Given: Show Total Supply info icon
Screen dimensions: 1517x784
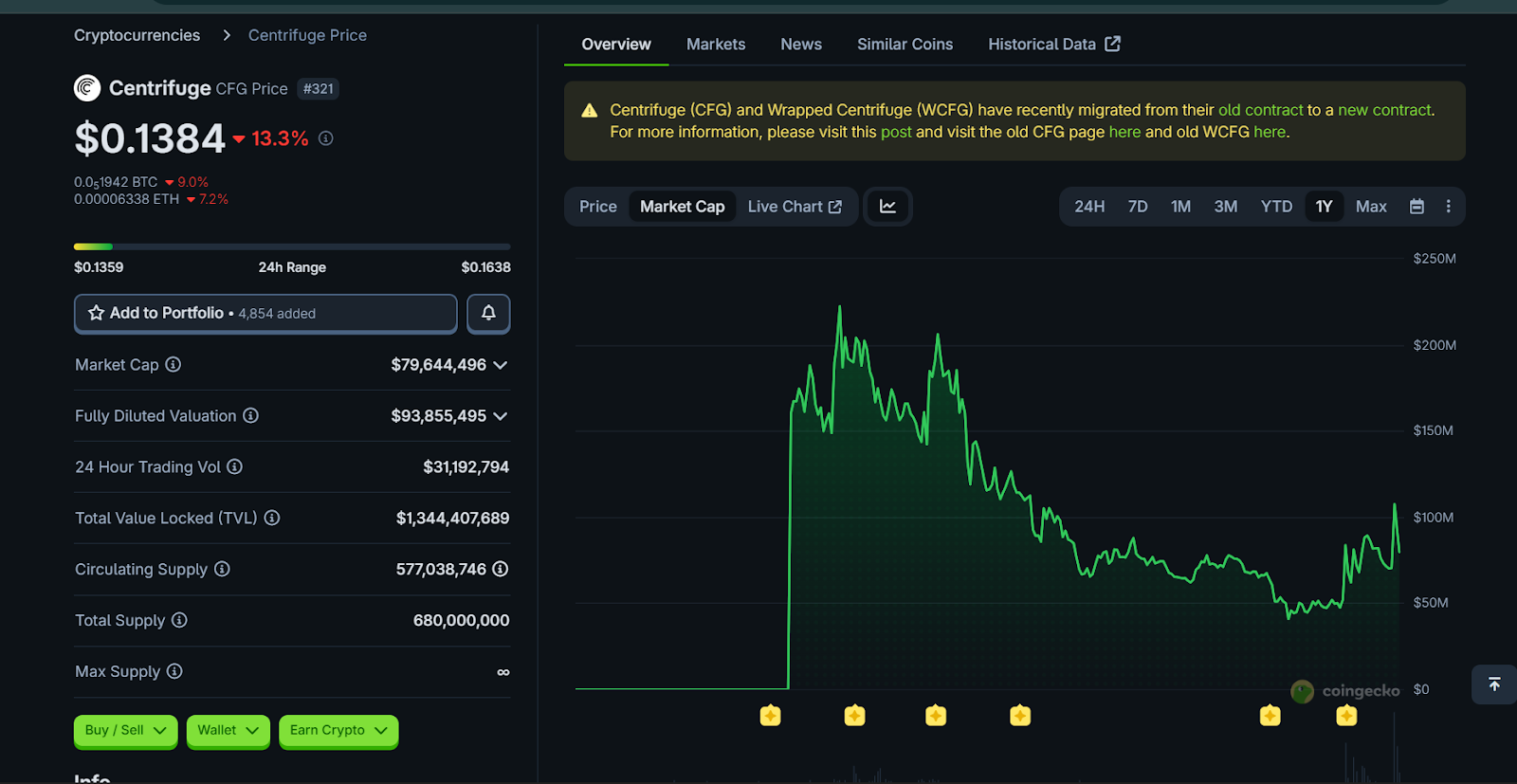Looking at the screenshot, I should (179, 620).
